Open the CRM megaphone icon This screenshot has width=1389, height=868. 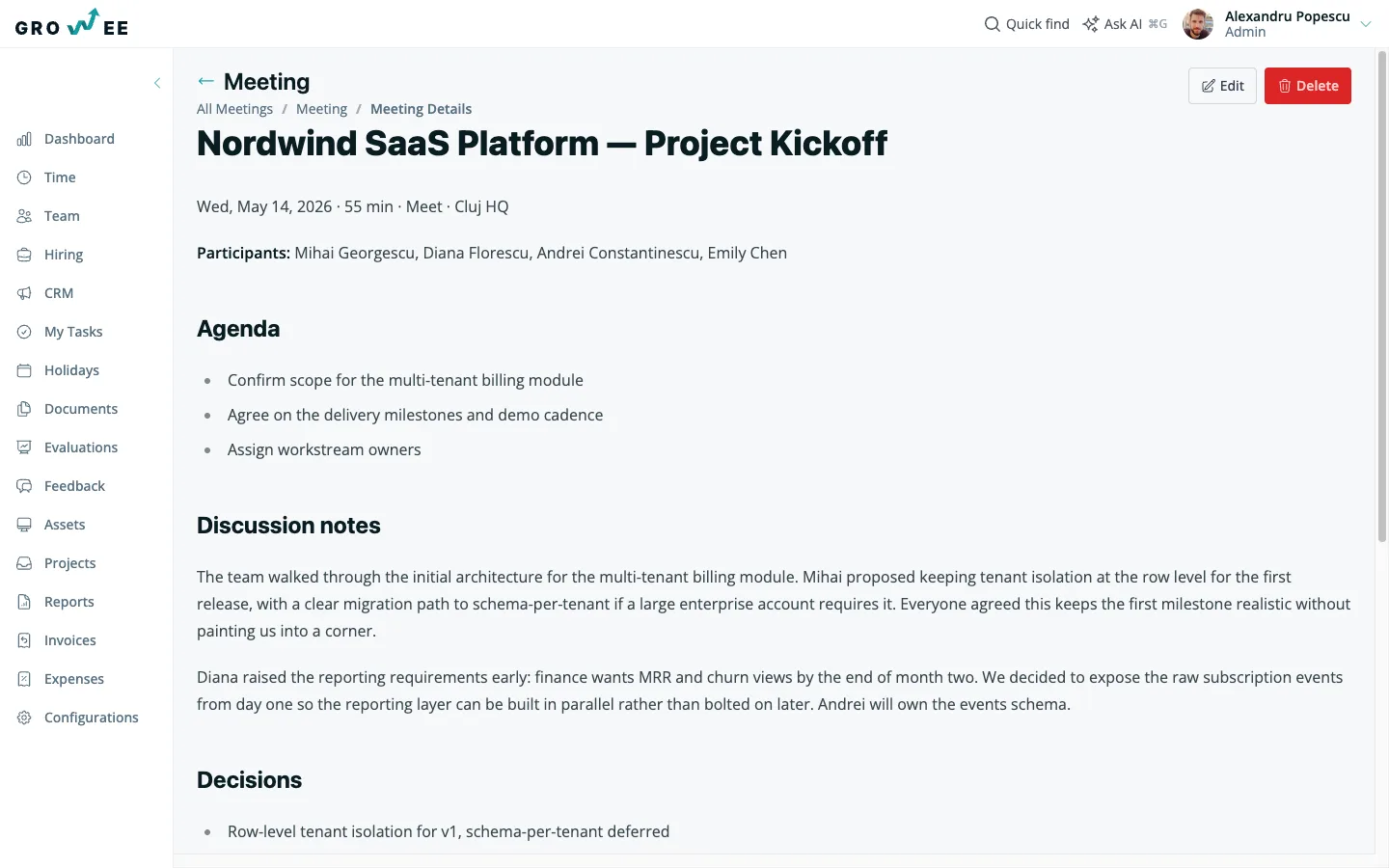point(24,293)
